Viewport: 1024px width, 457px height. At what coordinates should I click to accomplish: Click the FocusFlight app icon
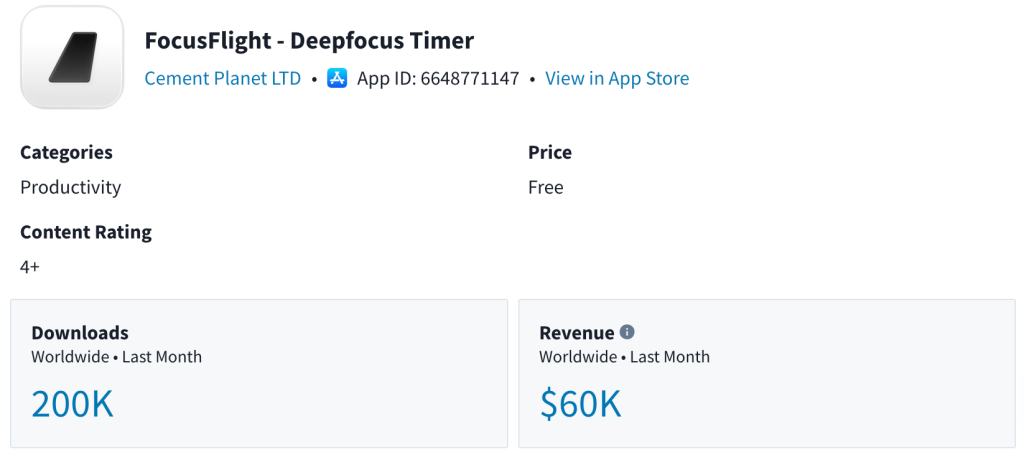pos(72,58)
